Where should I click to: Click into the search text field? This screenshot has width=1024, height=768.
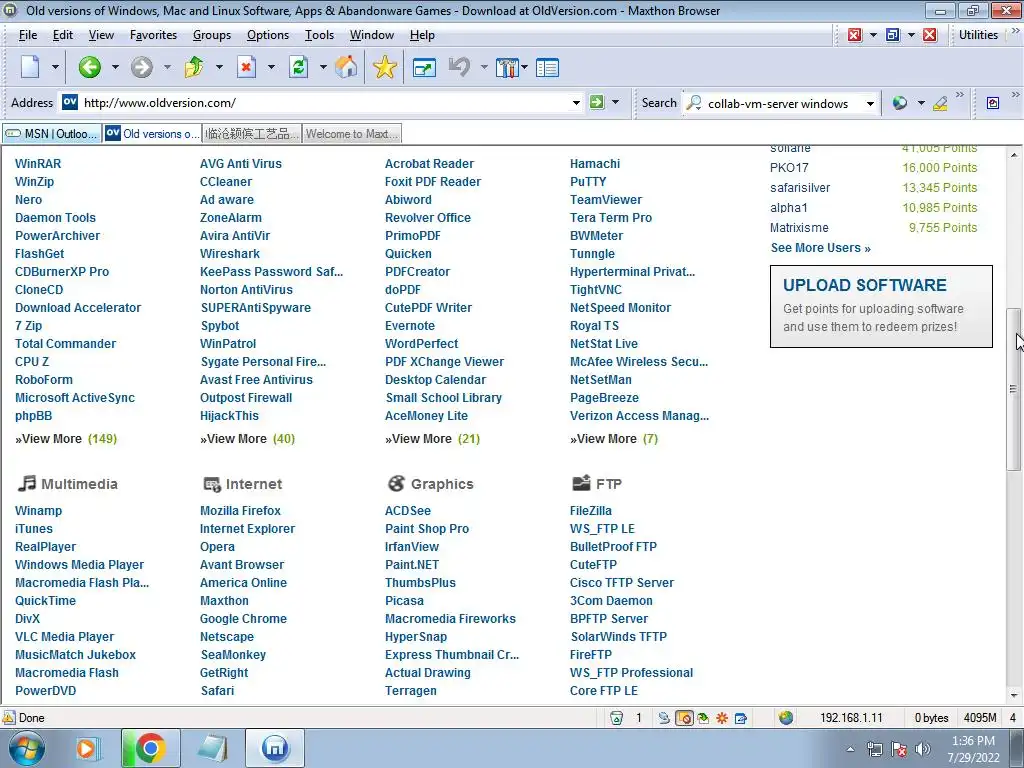pyautogui.click(x=782, y=103)
